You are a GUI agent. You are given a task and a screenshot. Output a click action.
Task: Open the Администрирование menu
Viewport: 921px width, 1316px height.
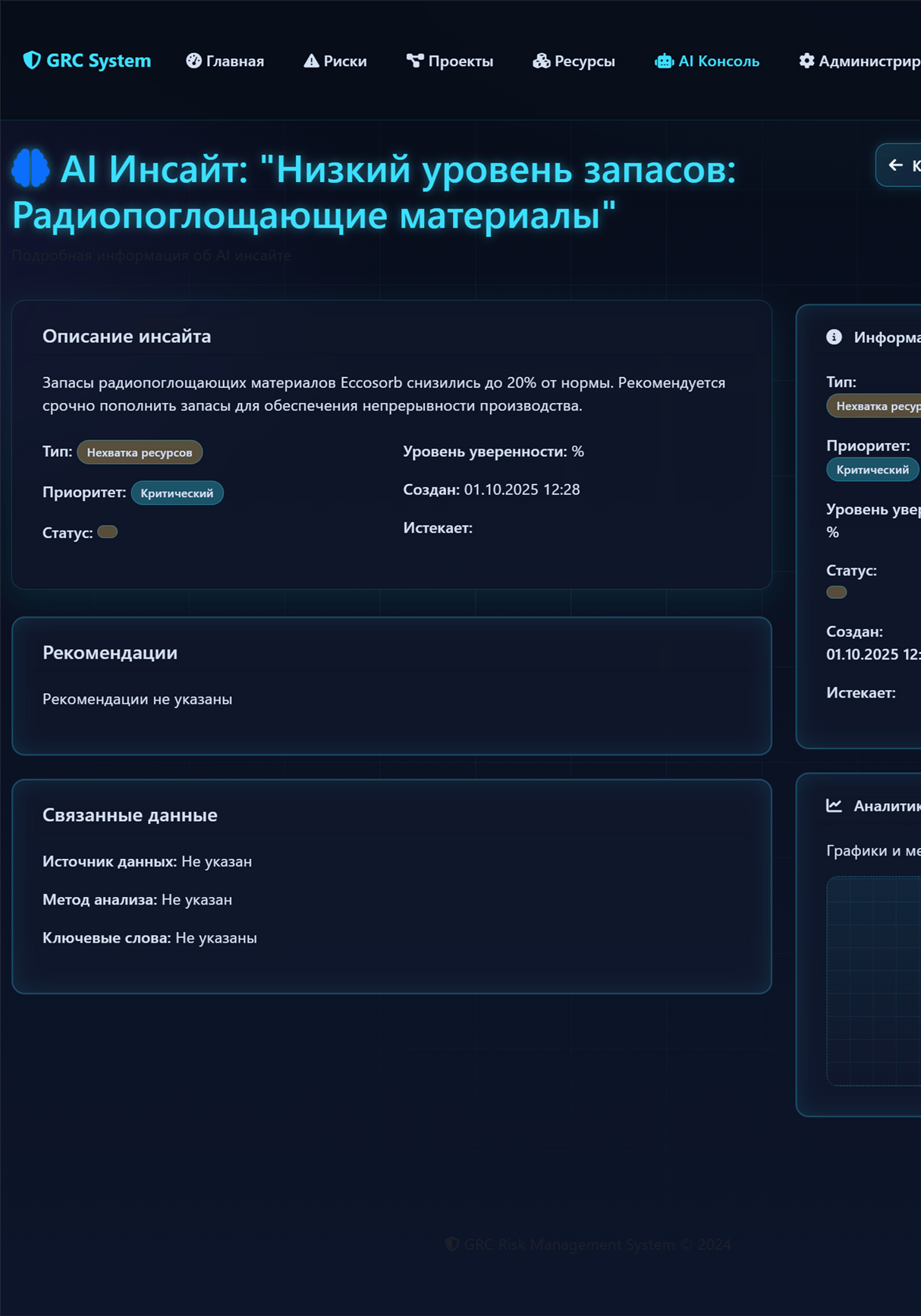click(x=860, y=61)
